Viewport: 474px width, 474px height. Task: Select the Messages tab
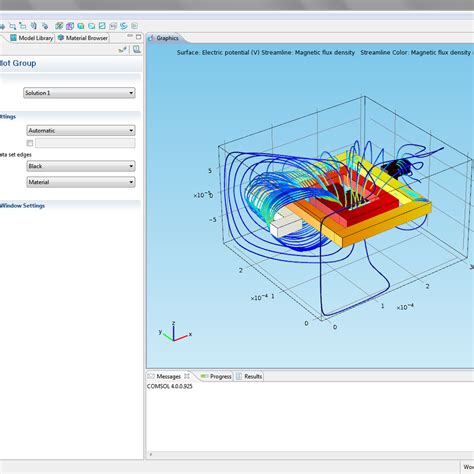click(169, 376)
